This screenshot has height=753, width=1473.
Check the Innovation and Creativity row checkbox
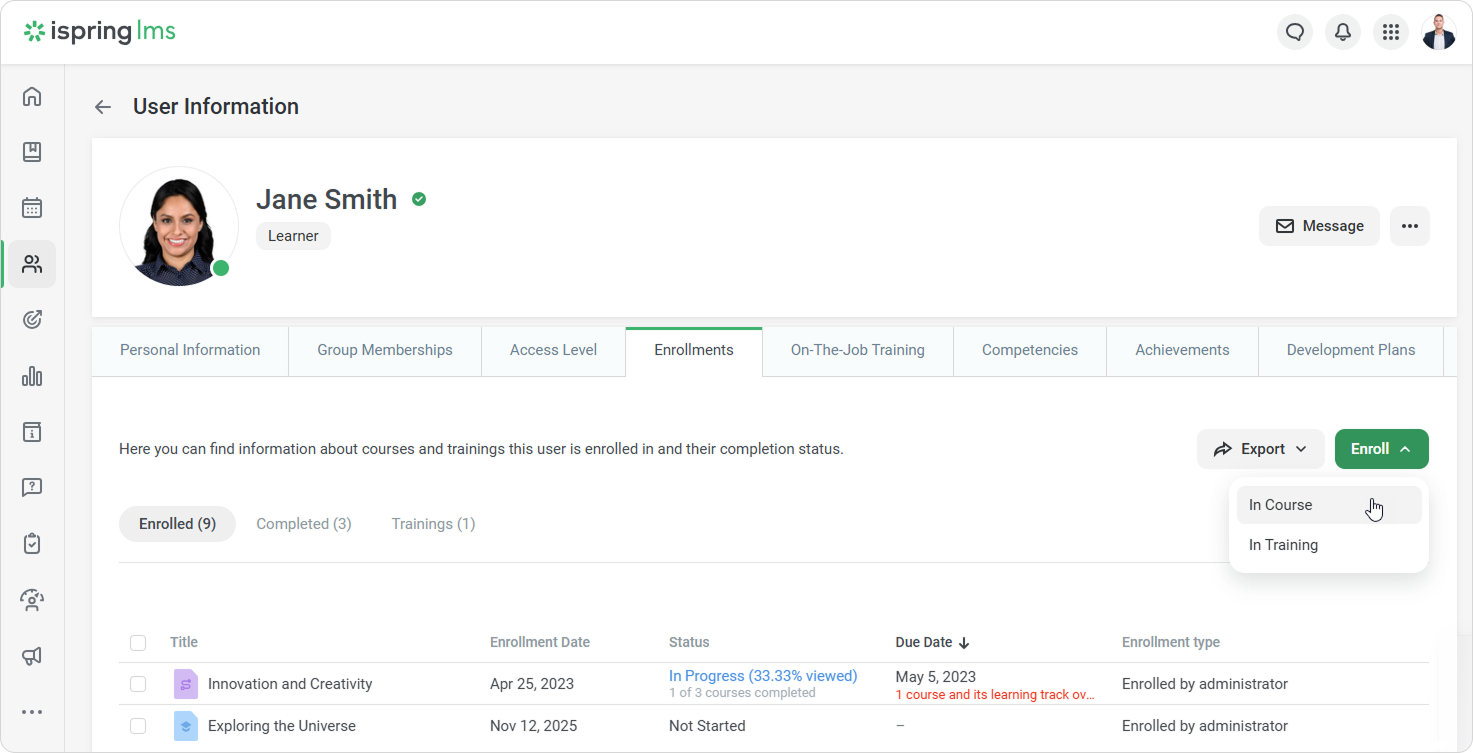tap(138, 684)
